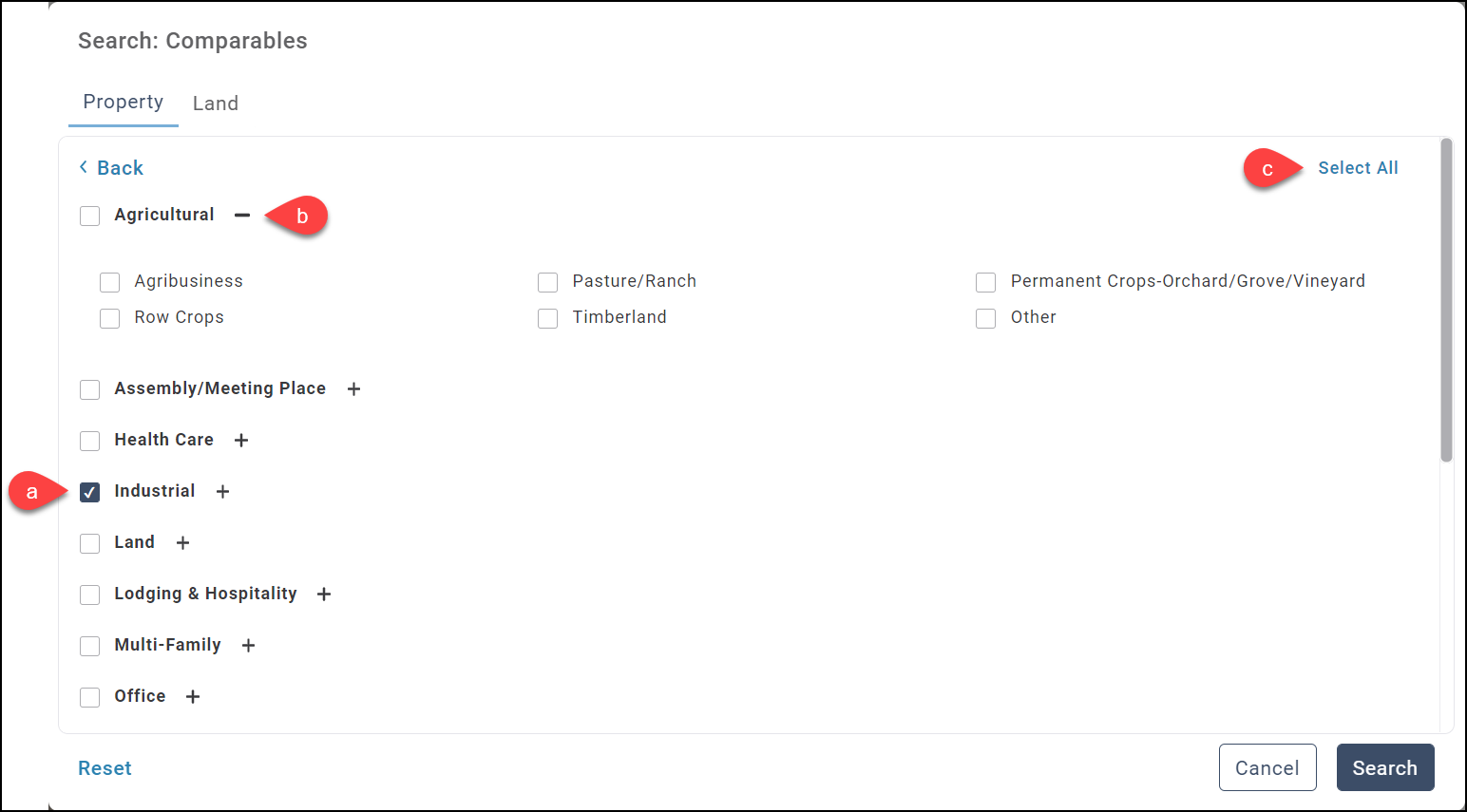Enable the Timberland checkbox

click(x=548, y=318)
